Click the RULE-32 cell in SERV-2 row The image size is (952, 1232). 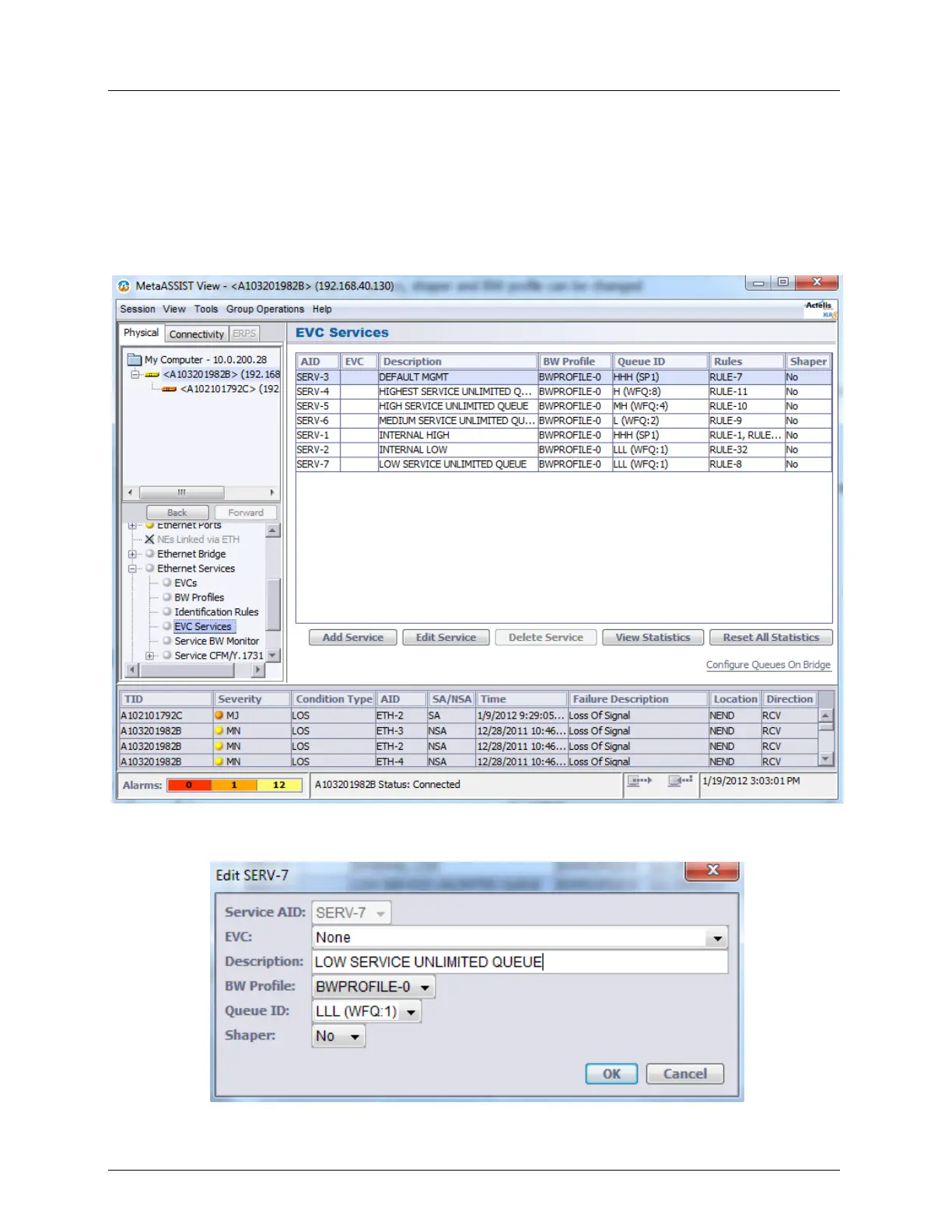746,450
